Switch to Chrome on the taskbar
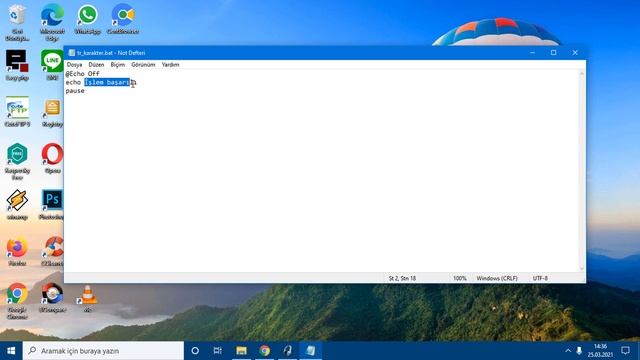 point(264,351)
